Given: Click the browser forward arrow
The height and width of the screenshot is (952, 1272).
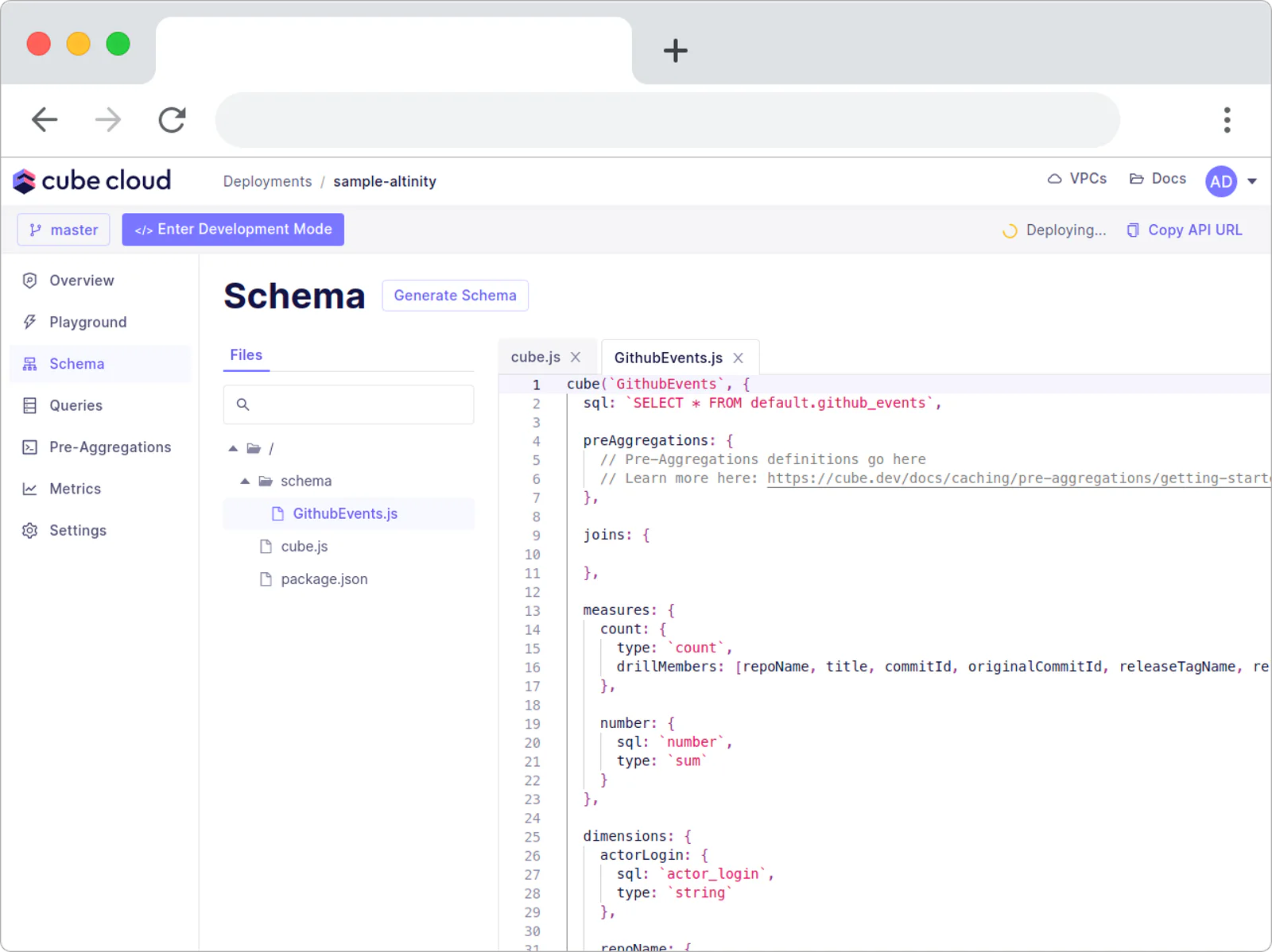Looking at the screenshot, I should tap(108, 120).
